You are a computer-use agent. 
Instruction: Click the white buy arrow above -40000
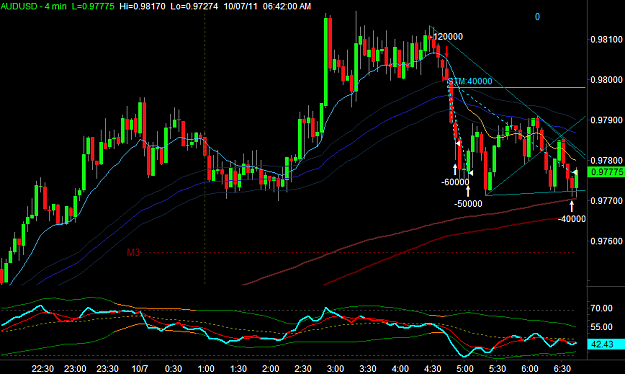[x=572, y=206]
